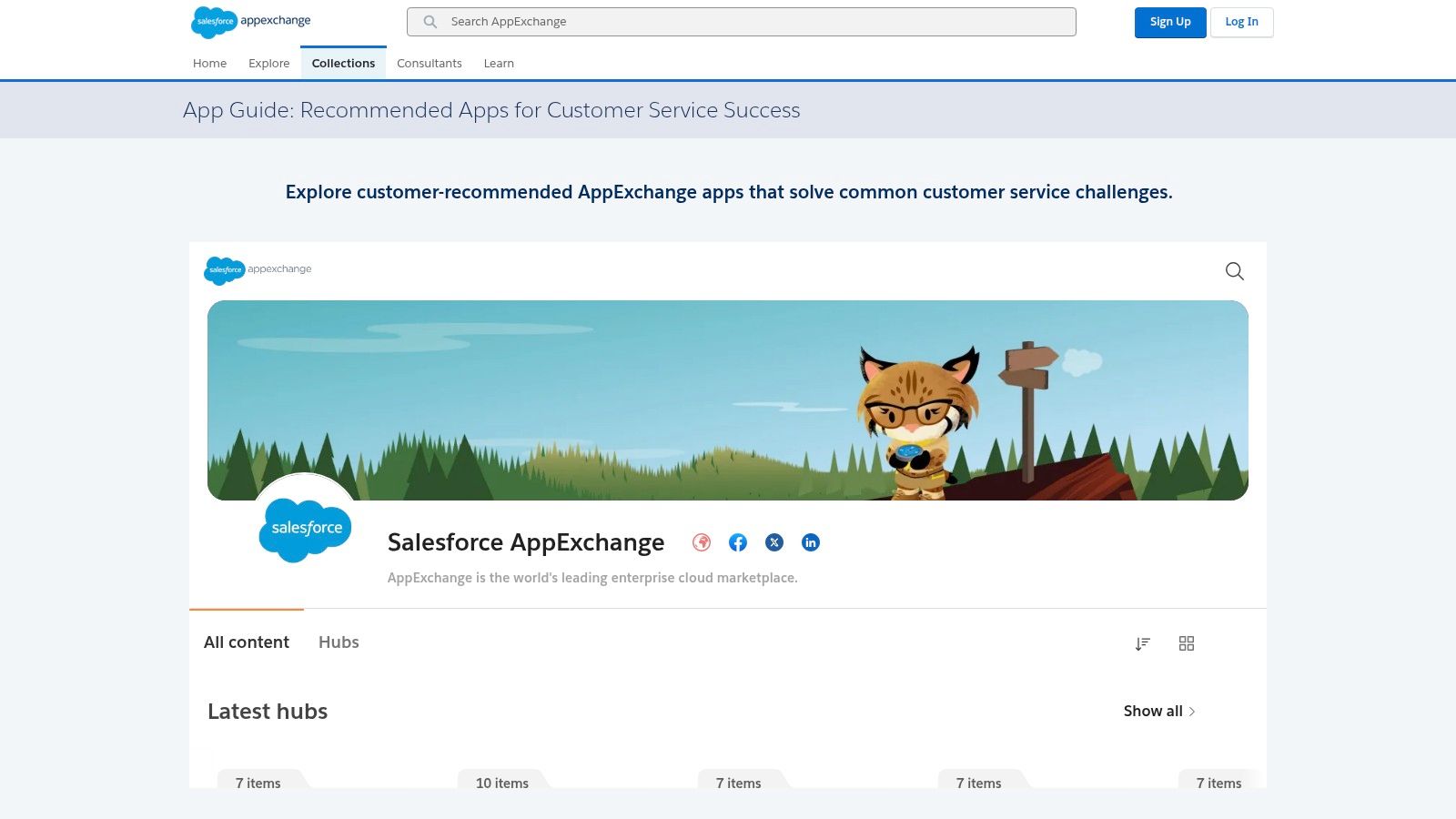Click the Salesforce cloud avatar thumbnail
The width and height of the screenshot is (1456, 819).
[305, 530]
